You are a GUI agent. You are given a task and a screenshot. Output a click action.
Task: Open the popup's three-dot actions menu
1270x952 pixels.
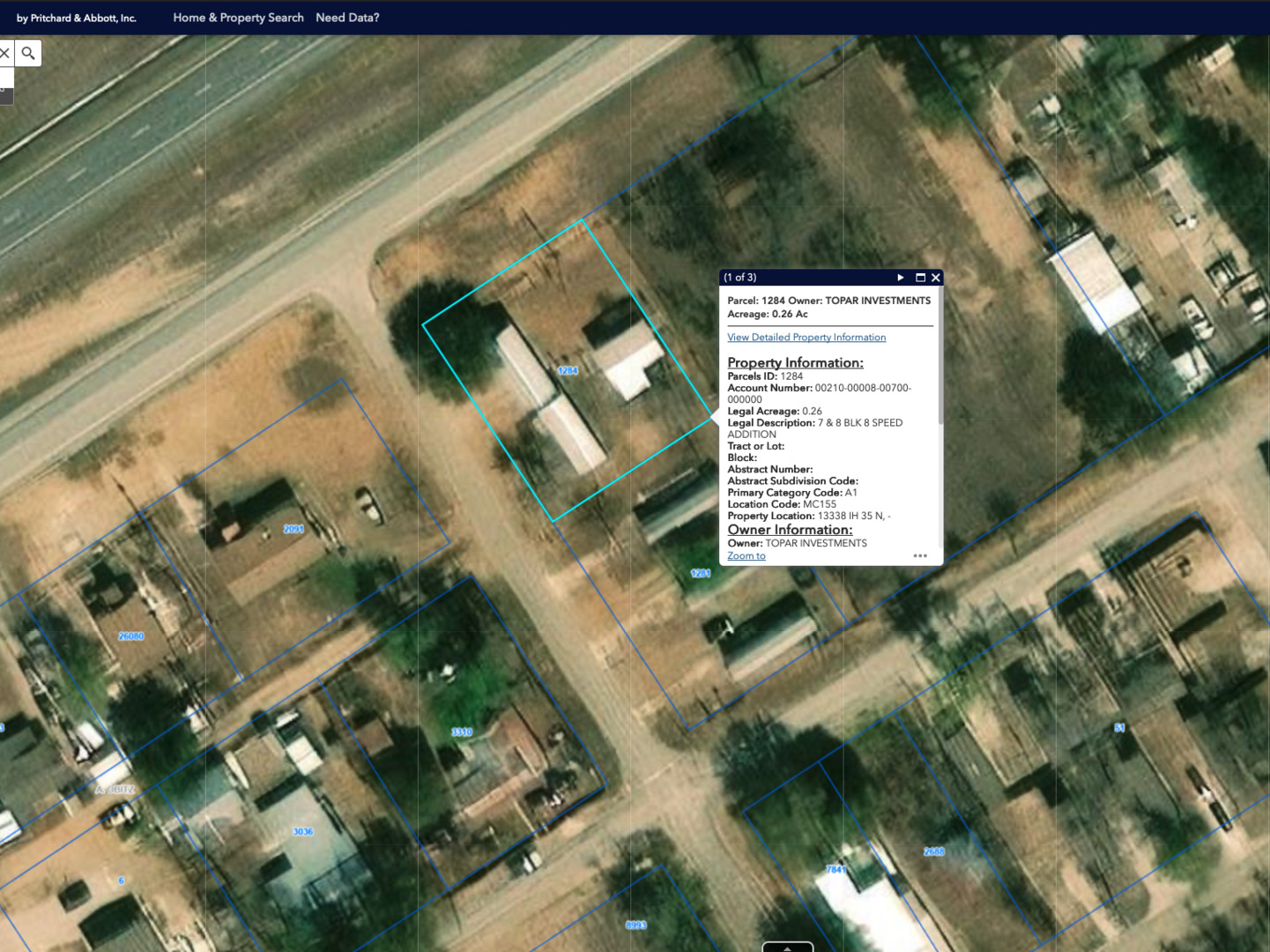click(920, 556)
